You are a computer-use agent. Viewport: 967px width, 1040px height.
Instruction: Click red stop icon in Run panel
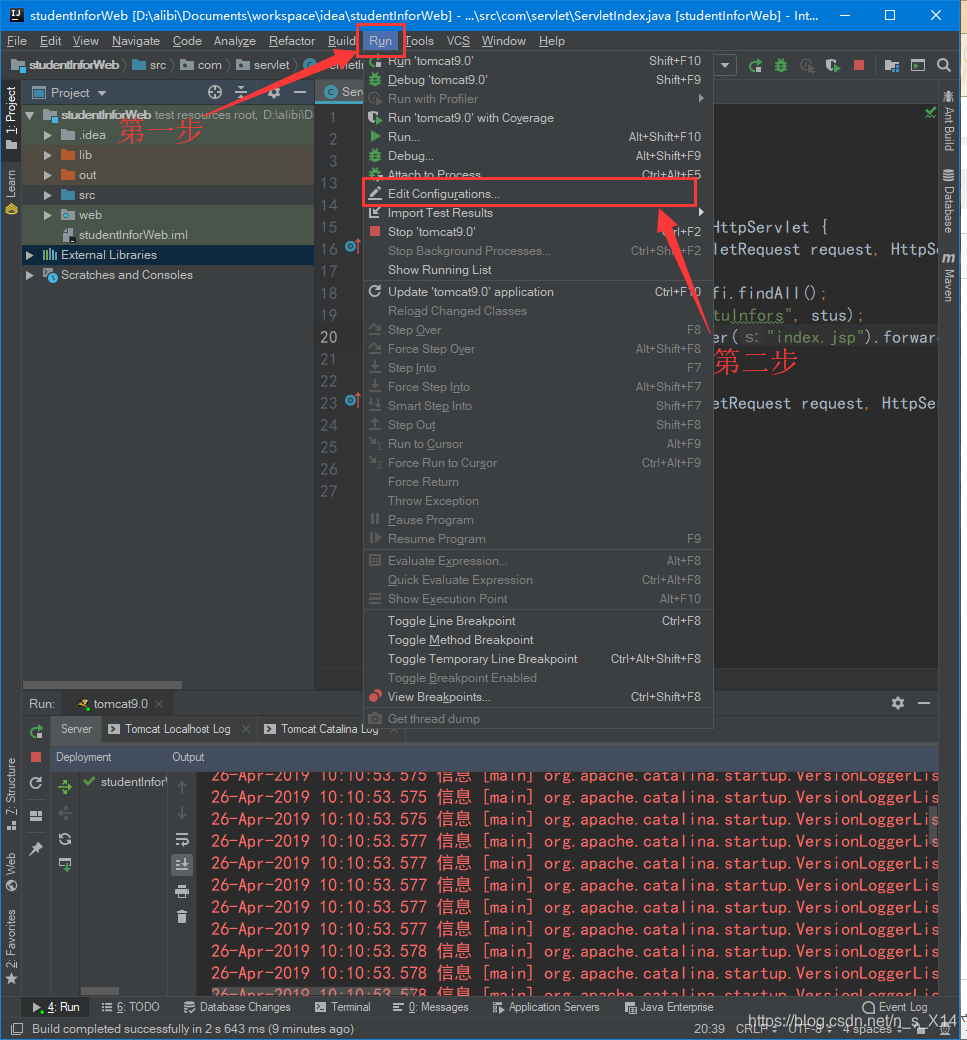pyautogui.click(x=36, y=757)
